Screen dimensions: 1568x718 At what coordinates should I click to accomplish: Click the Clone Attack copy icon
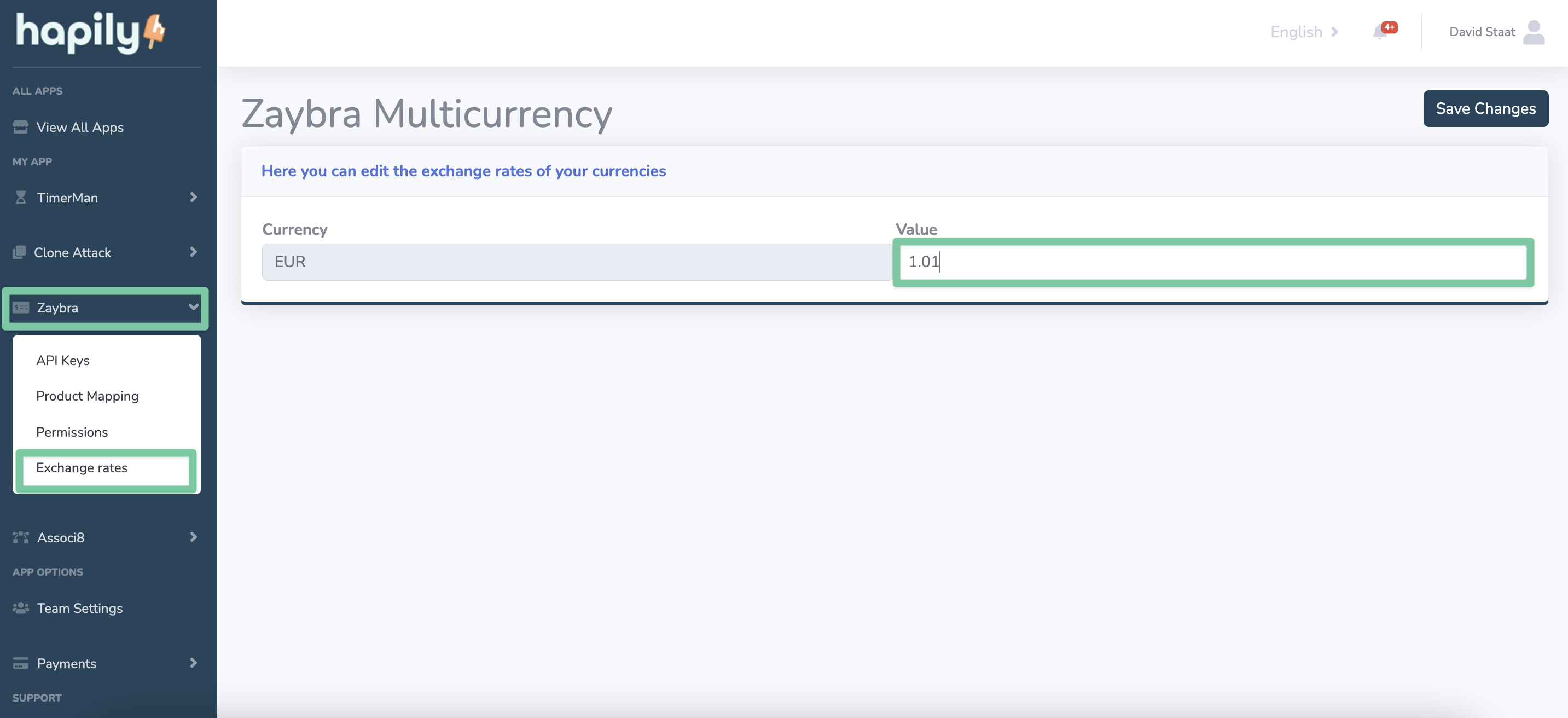pyautogui.click(x=20, y=252)
